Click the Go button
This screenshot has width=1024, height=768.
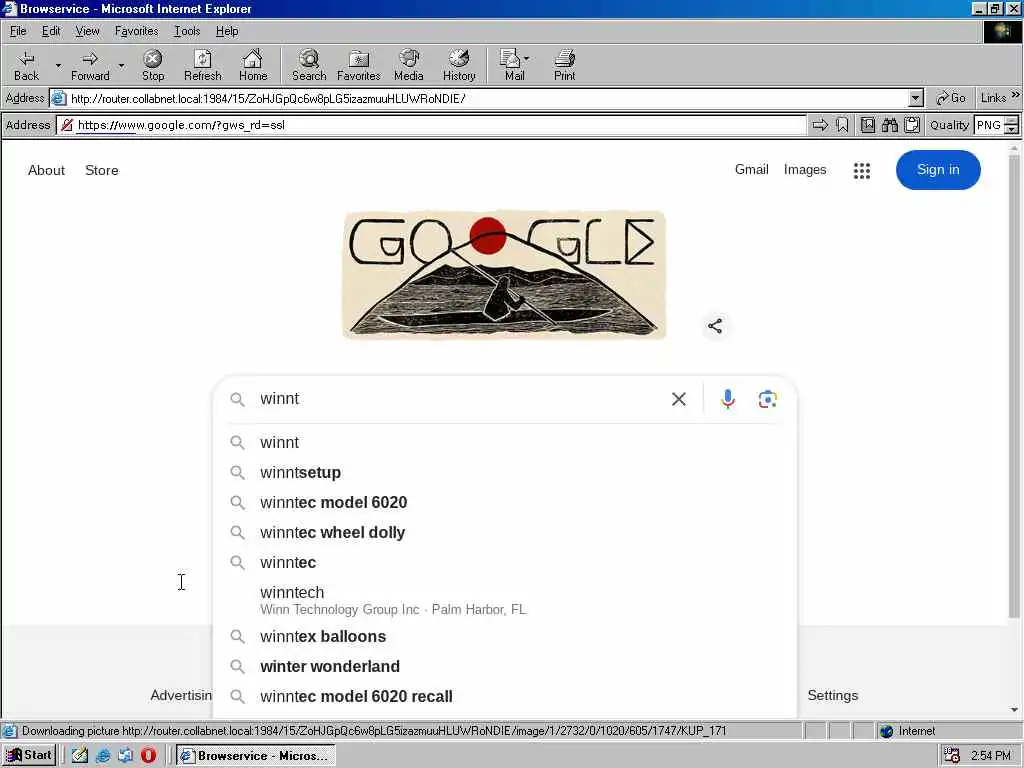[x=951, y=98]
